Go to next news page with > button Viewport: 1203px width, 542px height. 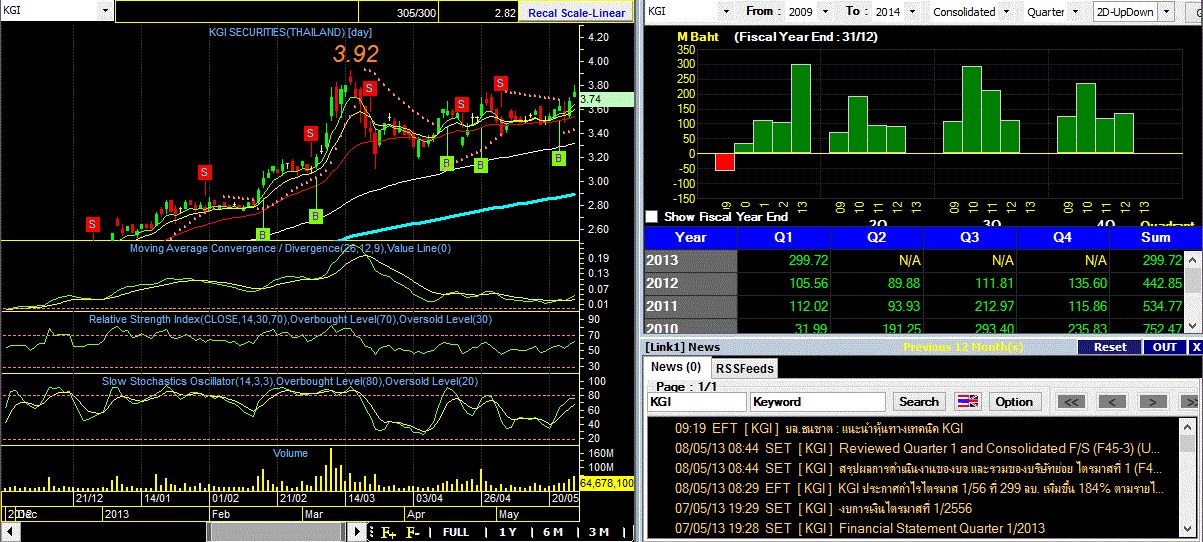point(1152,401)
